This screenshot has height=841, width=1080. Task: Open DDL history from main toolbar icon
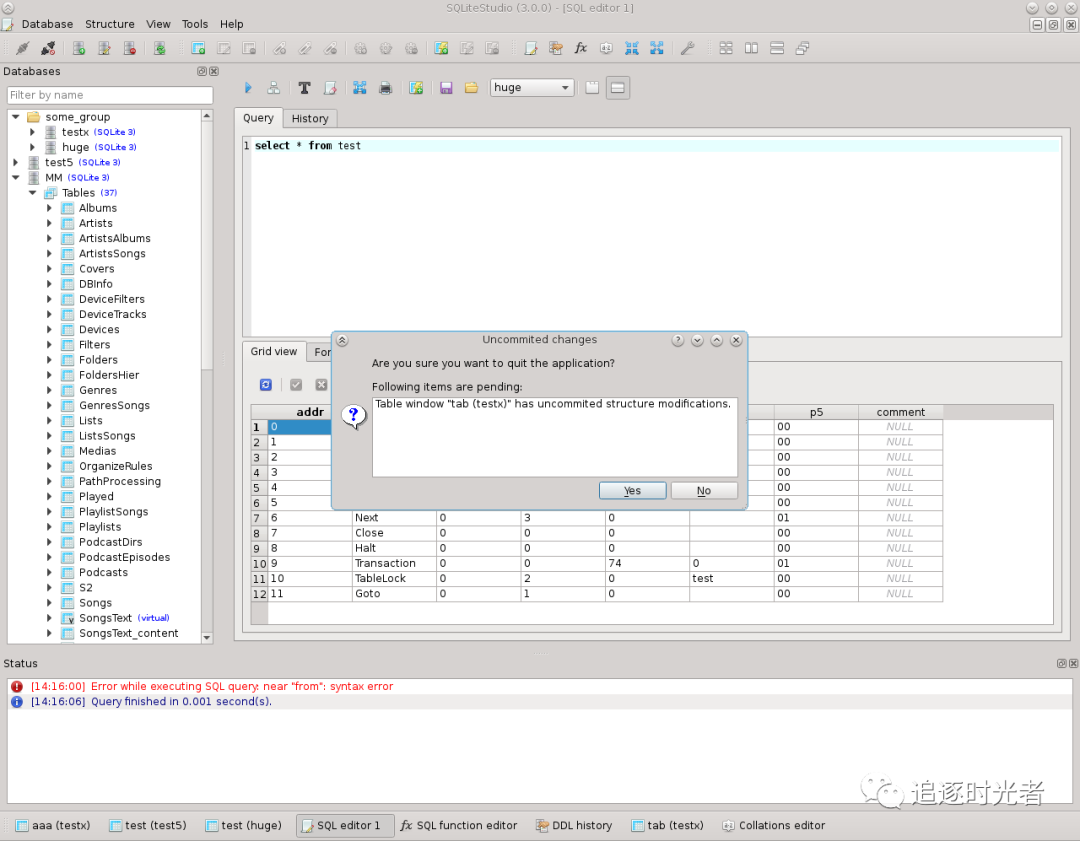pyautogui.click(x=556, y=48)
